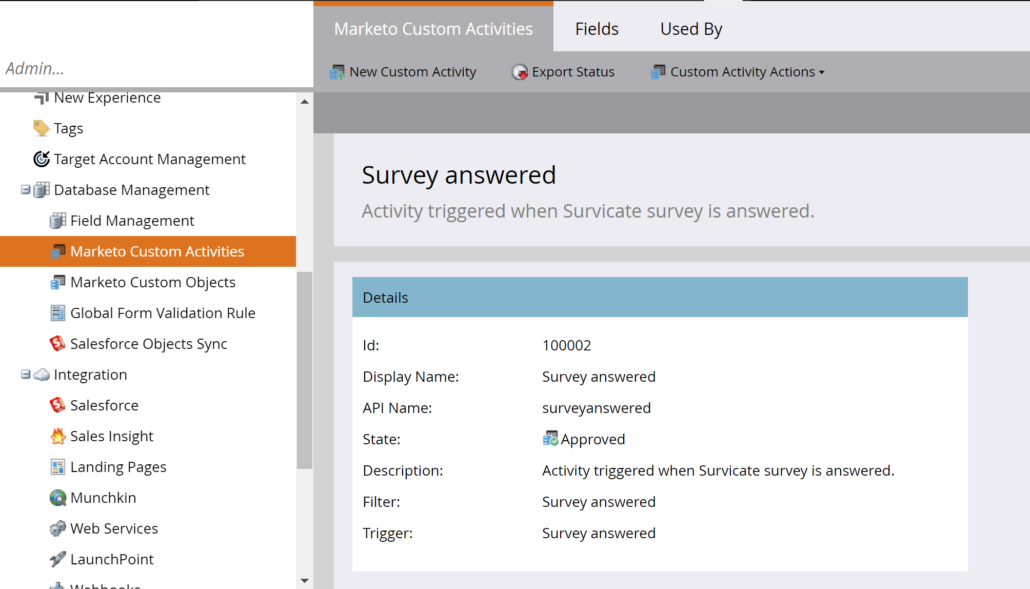This screenshot has height=589, width=1030.
Task: Open Target Account Management
Action: [x=150, y=159]
